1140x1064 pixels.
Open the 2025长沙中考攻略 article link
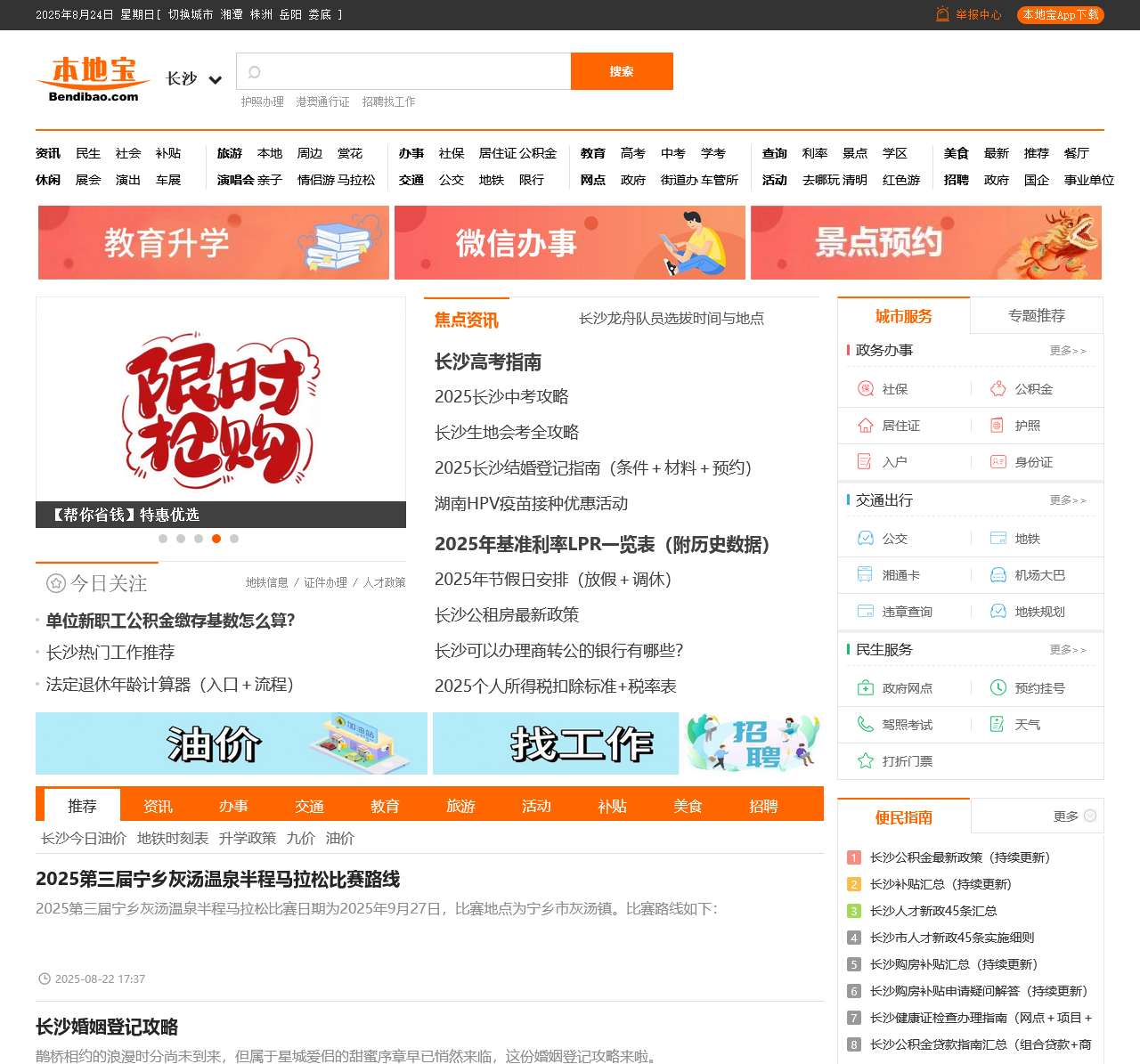[504, 396]
